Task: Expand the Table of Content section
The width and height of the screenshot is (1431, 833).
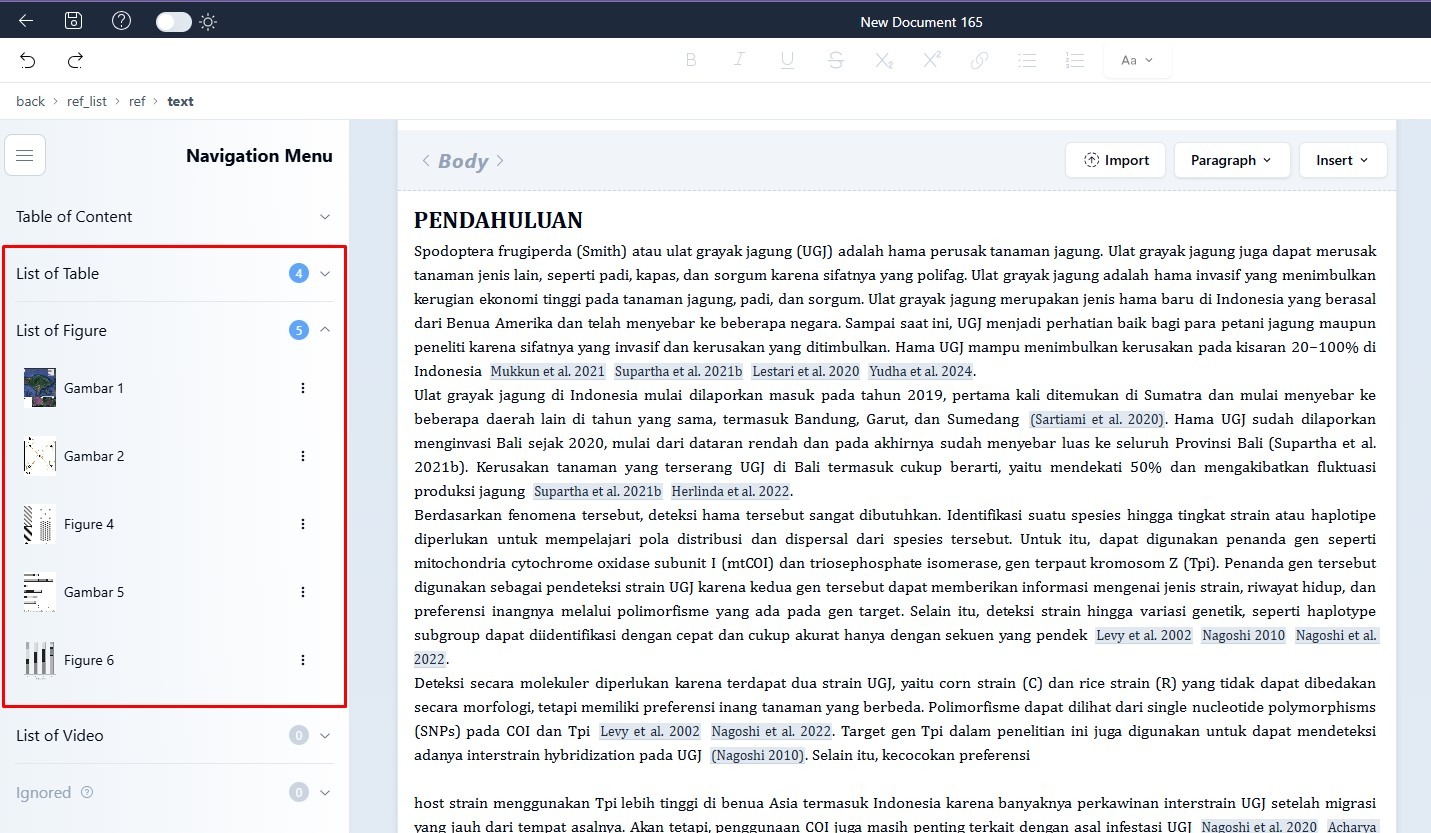Action: click(324, 217)
